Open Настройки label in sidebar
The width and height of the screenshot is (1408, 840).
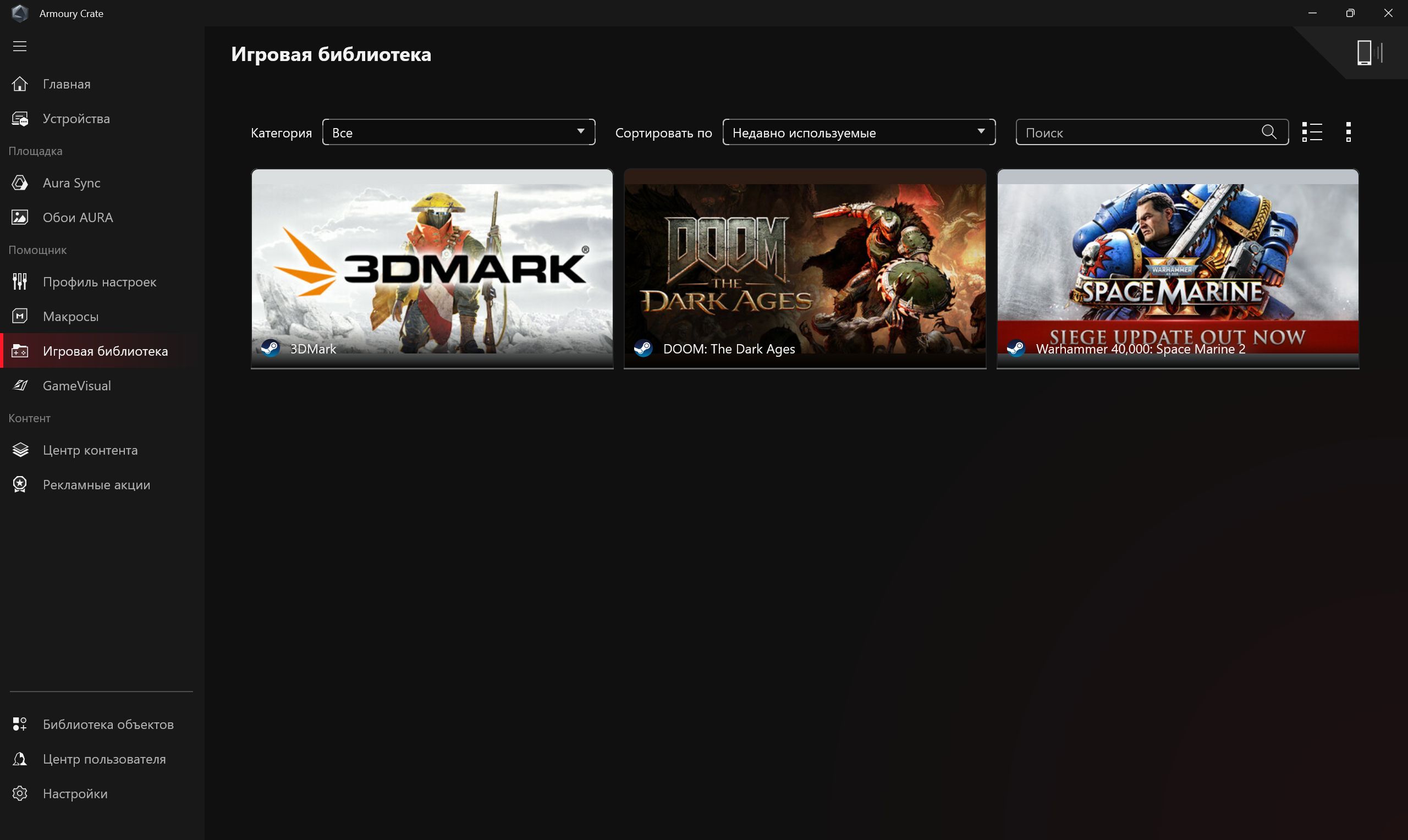pos(75,794)
